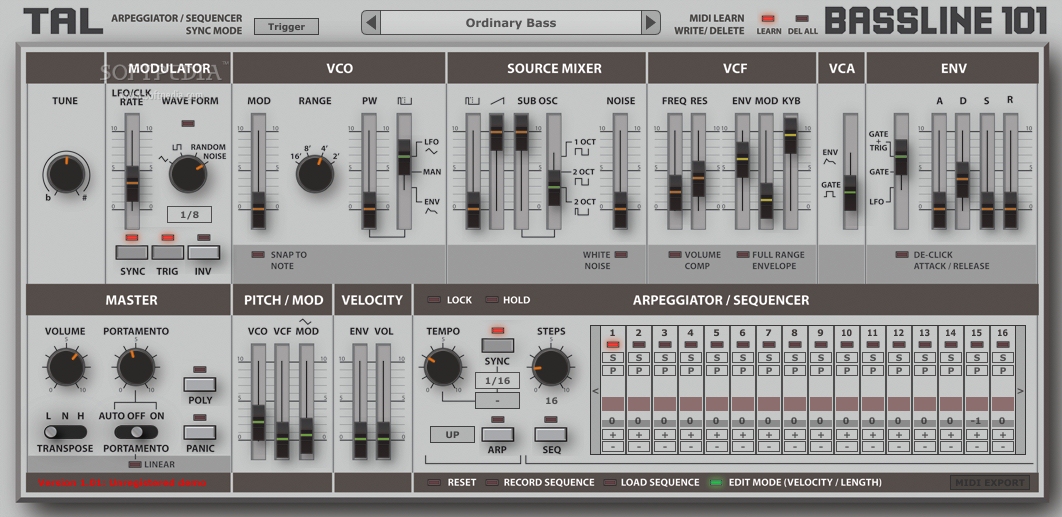Enable FULL RANGE ENVELOPE LED
Image resolution: width=1062 pixels, height=517 pixels.
(x=743, y=255)
